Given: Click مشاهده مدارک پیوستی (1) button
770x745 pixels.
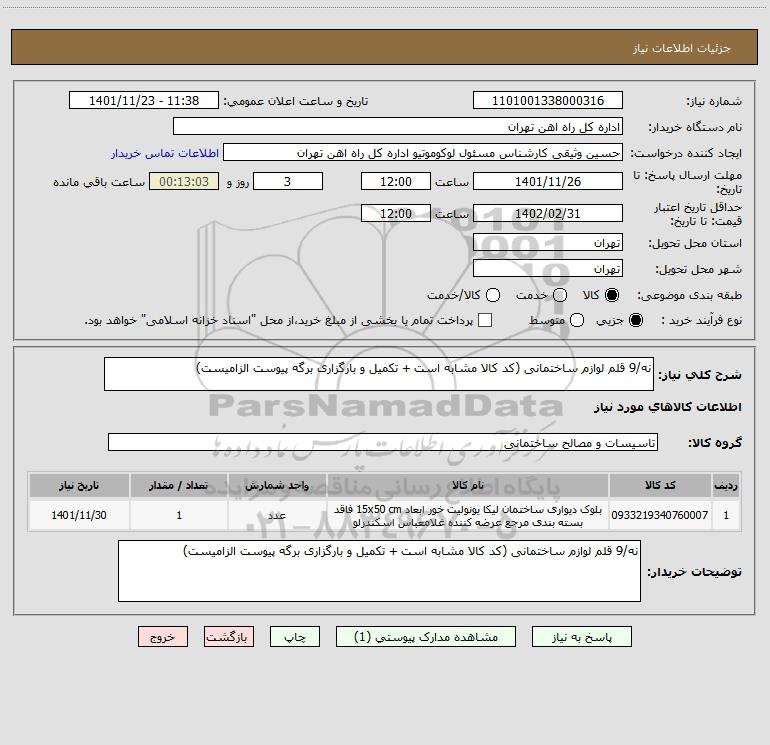Looking at the screenshot, I should click(x=426, y=637).
